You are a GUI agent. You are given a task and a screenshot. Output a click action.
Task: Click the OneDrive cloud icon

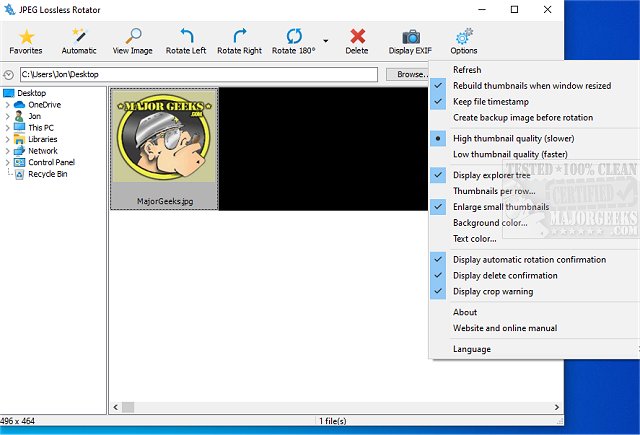20,104
